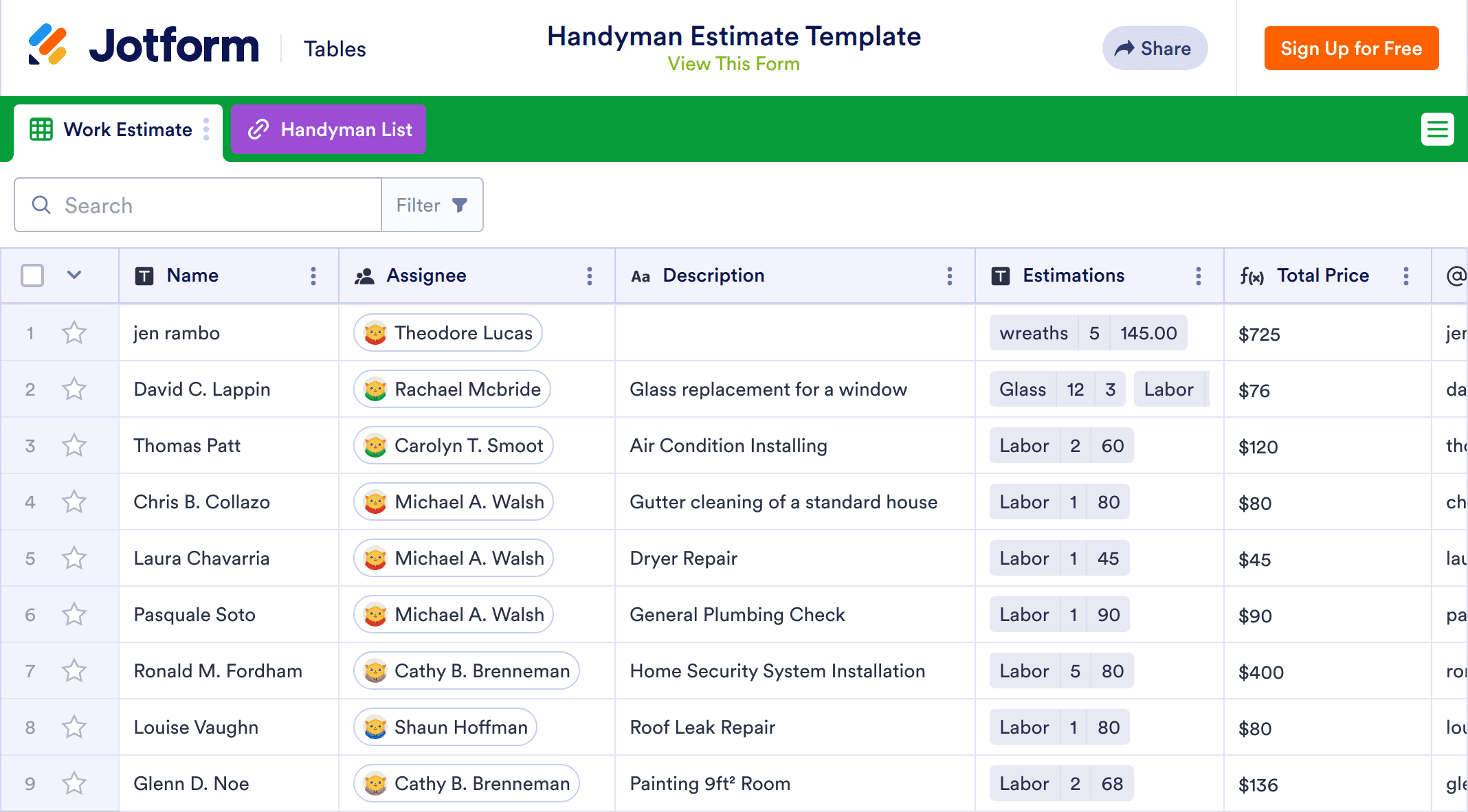Viewport: 1468px width, 812px height.
Task: Open Name column options menu
Action: click(x=313, y=276)
